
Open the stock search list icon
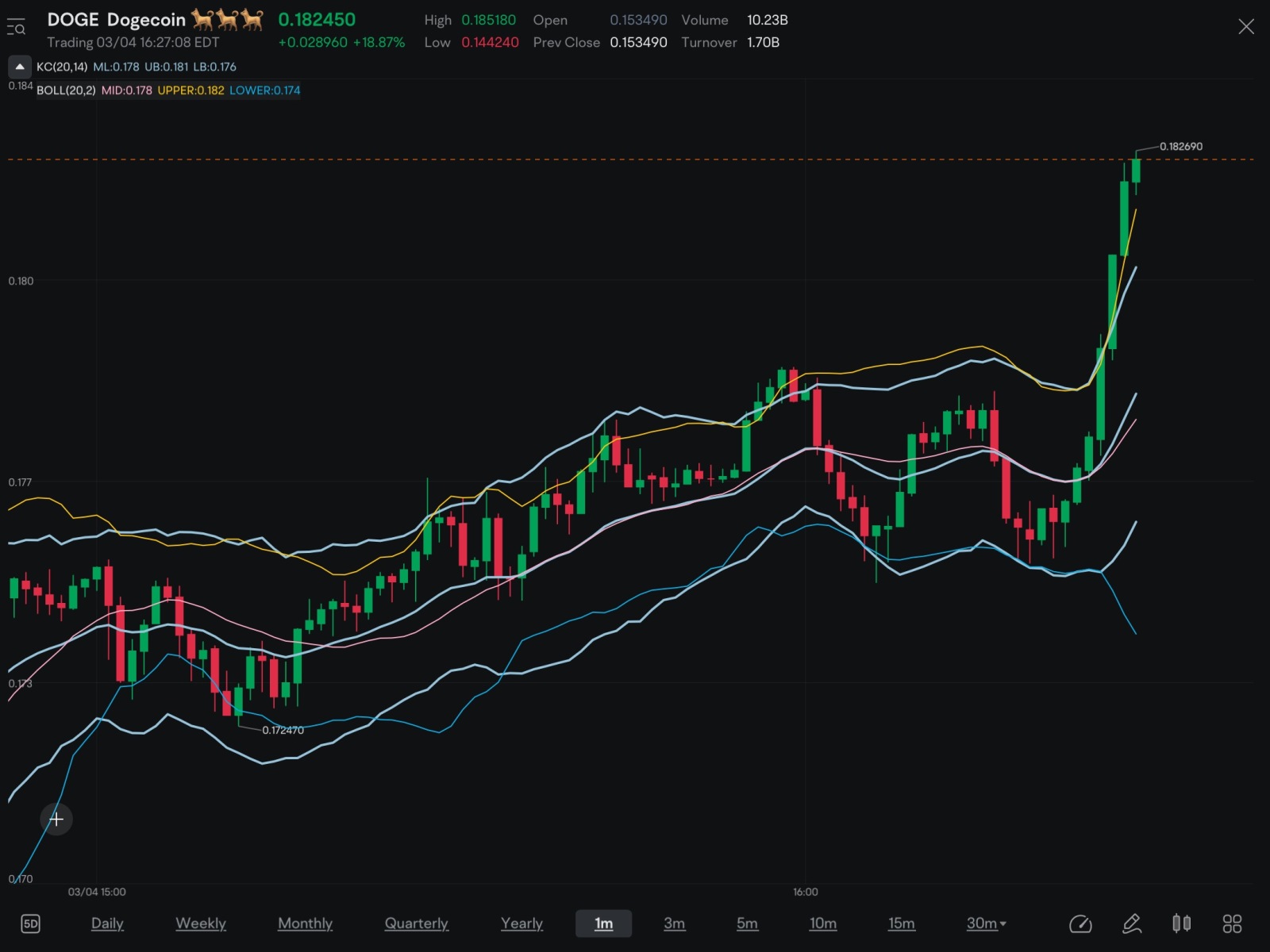[x=16, y=28]
